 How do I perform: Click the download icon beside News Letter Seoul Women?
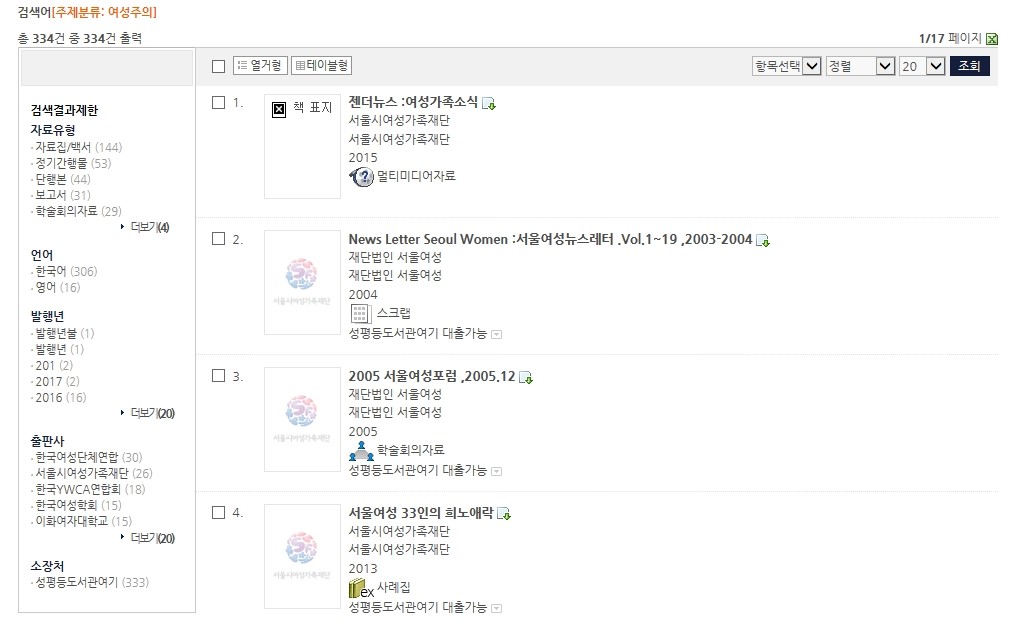763,241
